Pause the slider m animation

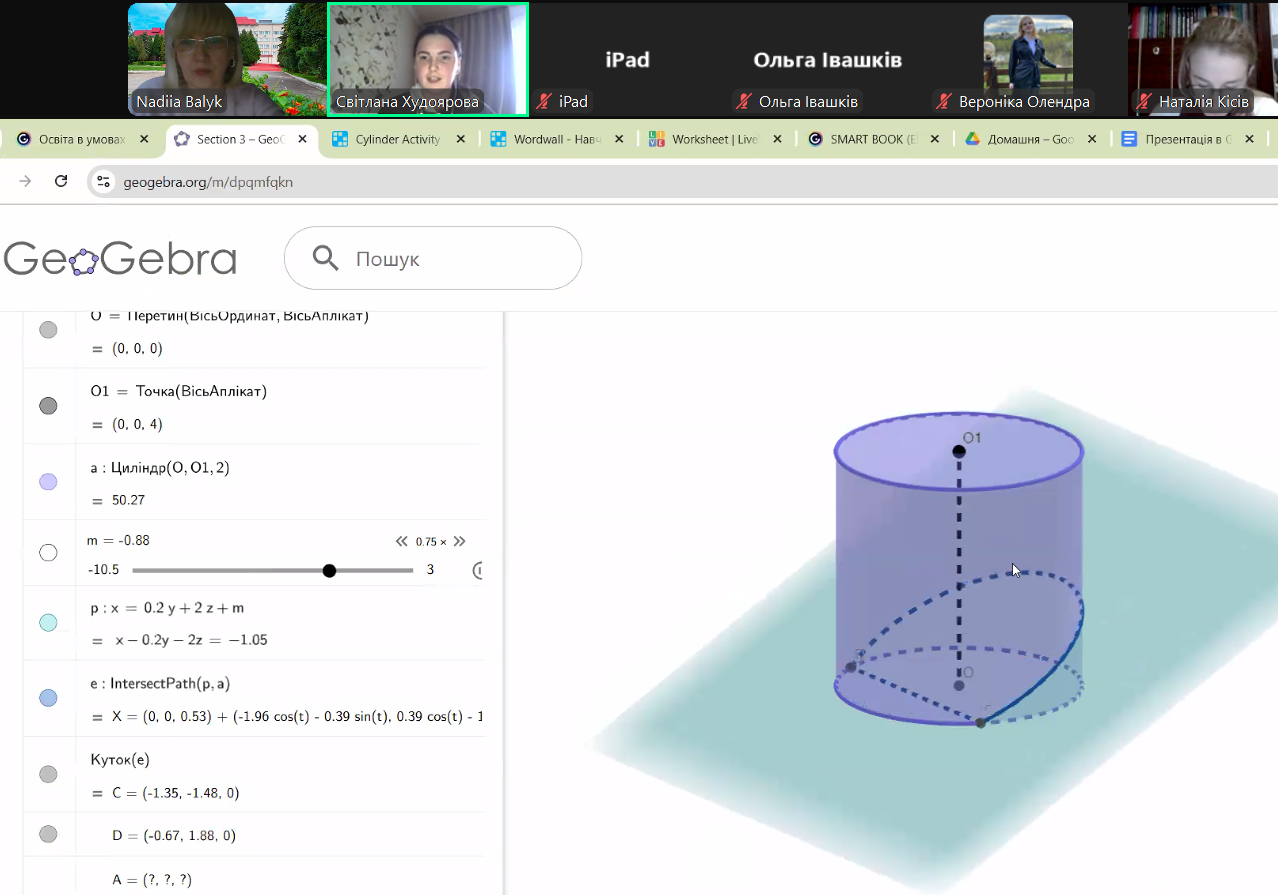pyautogui.click(x=477, y=571)
